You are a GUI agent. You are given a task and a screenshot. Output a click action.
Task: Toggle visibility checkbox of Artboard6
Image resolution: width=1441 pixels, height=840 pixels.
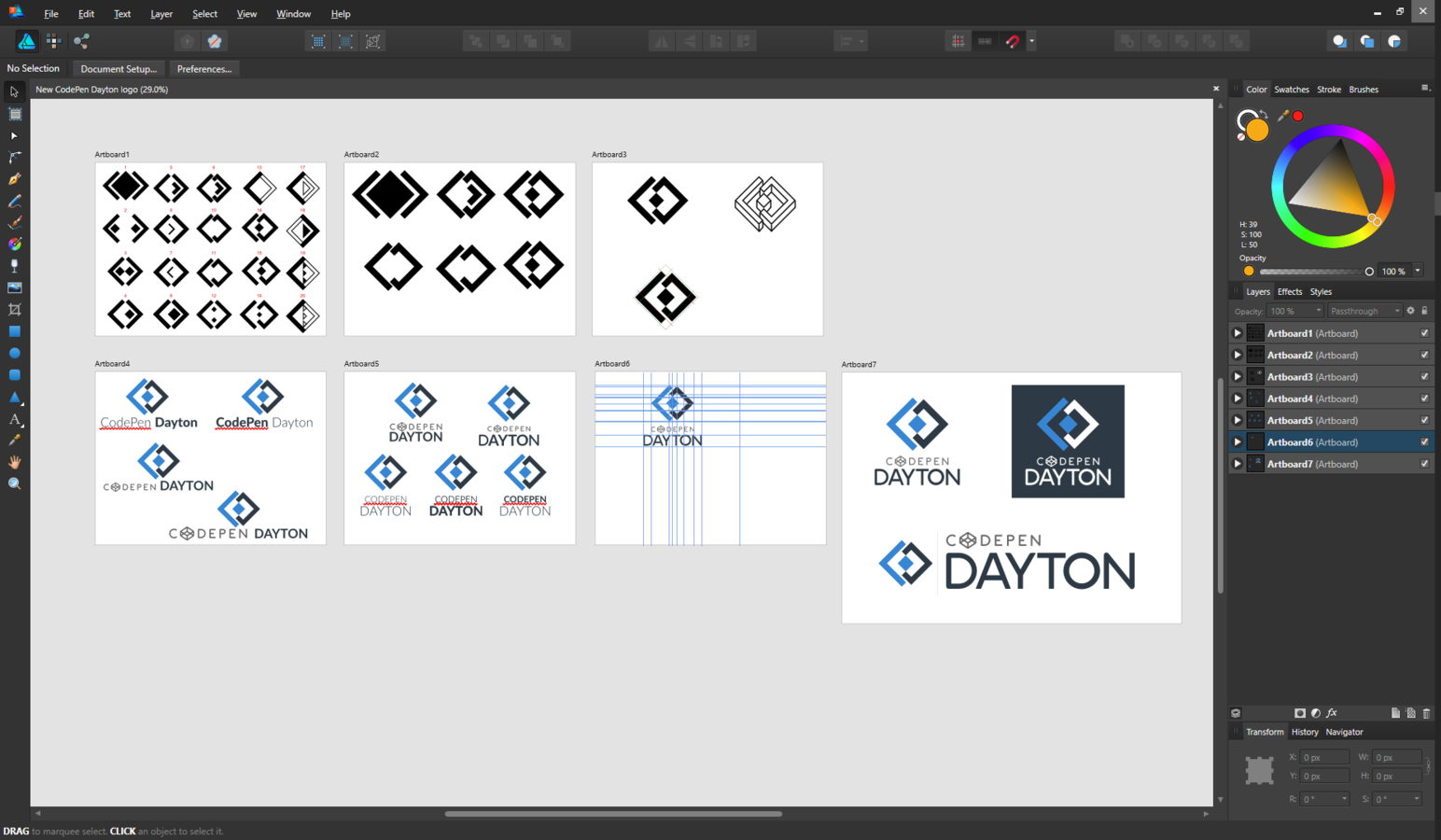(1424, 442)
